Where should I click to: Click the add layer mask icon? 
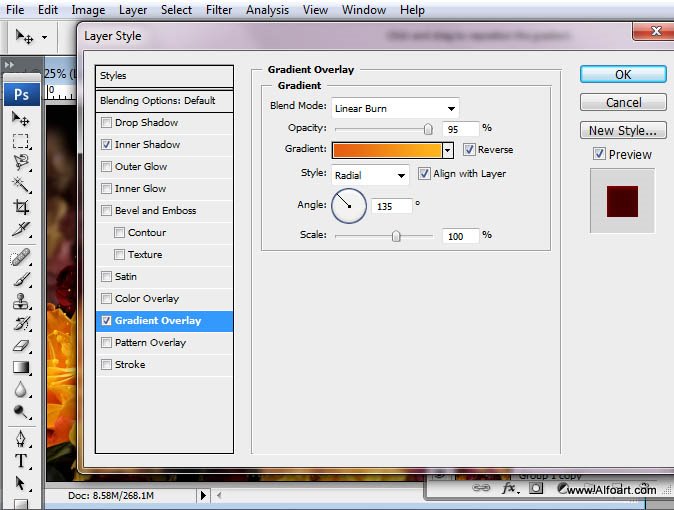pyautogui.click(x=536, y=488)
